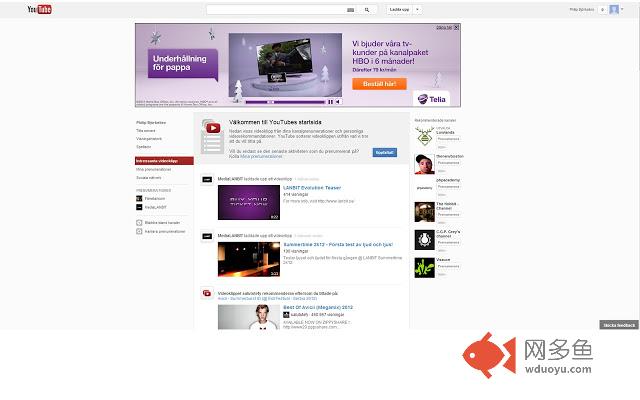Click the red recommendation icon above the Avicii video

pos(207,293)
